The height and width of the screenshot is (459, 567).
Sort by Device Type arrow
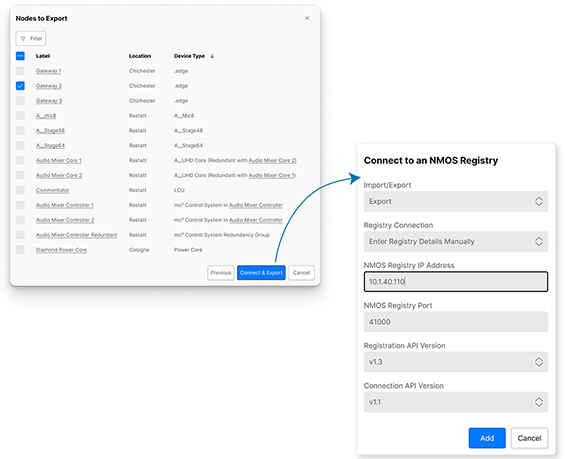tap(212, 56)
